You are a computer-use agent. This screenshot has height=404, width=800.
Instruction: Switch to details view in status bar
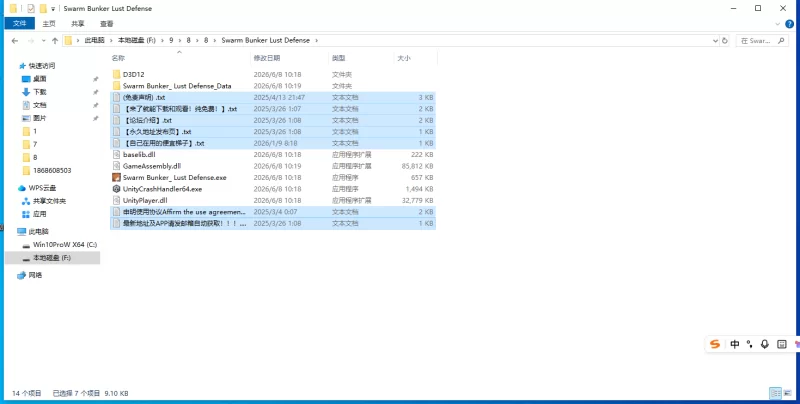point(776,393)
